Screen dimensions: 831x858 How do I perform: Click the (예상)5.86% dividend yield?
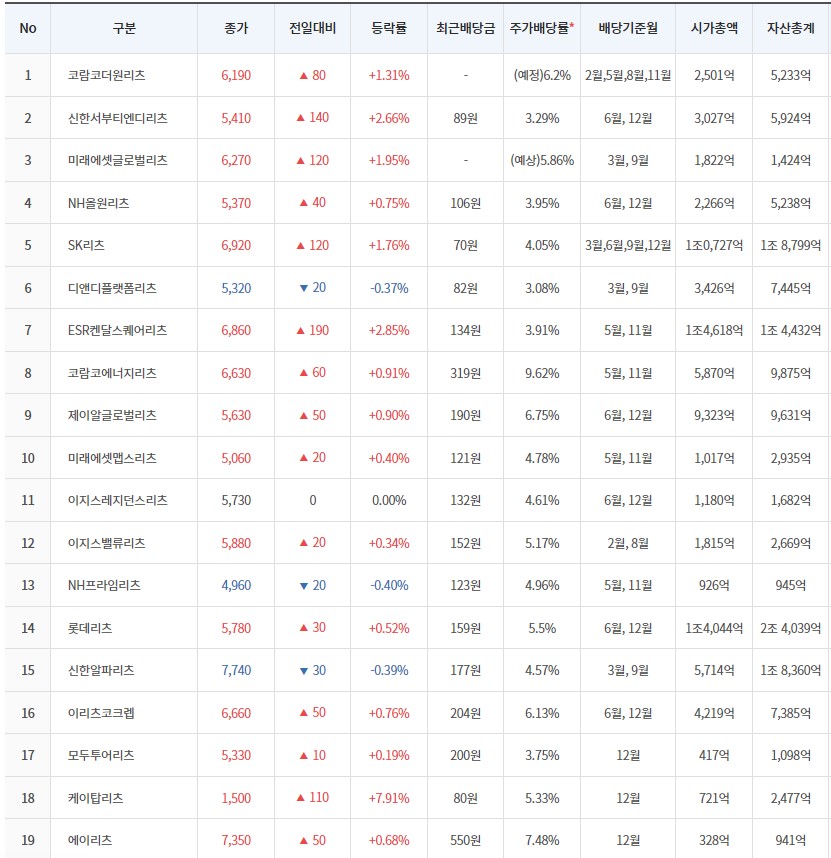click(x=542, y=160)
